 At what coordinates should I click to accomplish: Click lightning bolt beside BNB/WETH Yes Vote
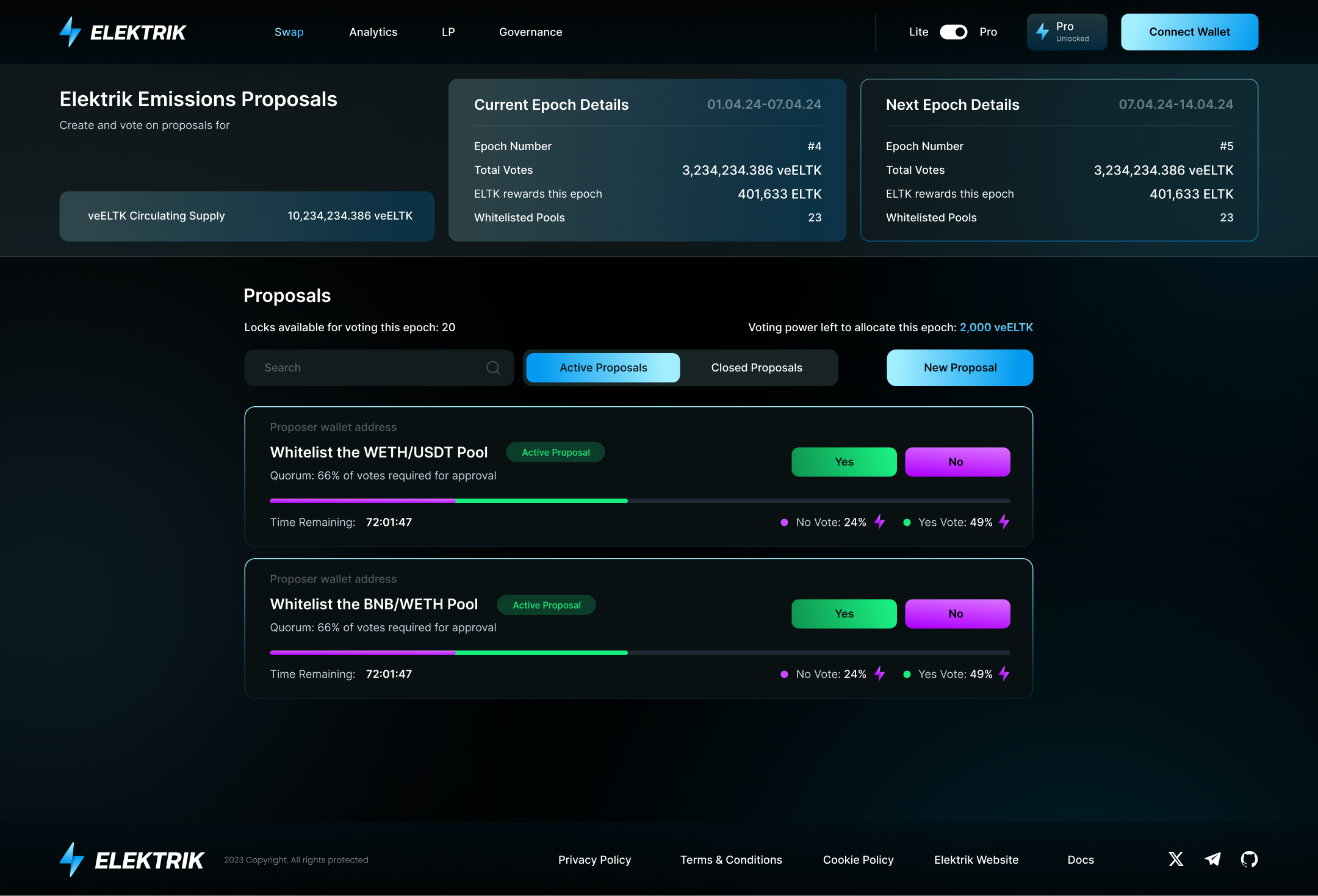pyautogui.click(x=1004, y=674)
